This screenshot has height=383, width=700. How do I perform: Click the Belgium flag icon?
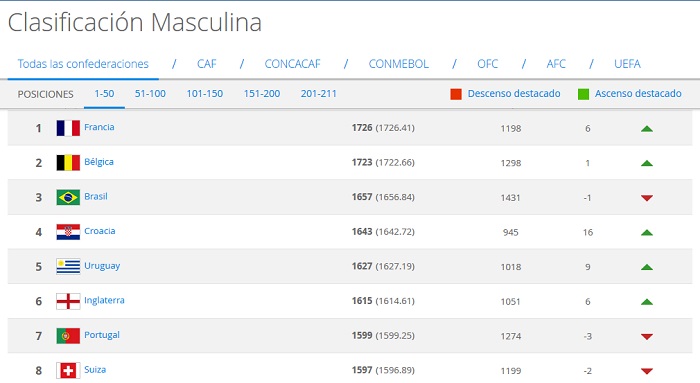coord(68,163)
